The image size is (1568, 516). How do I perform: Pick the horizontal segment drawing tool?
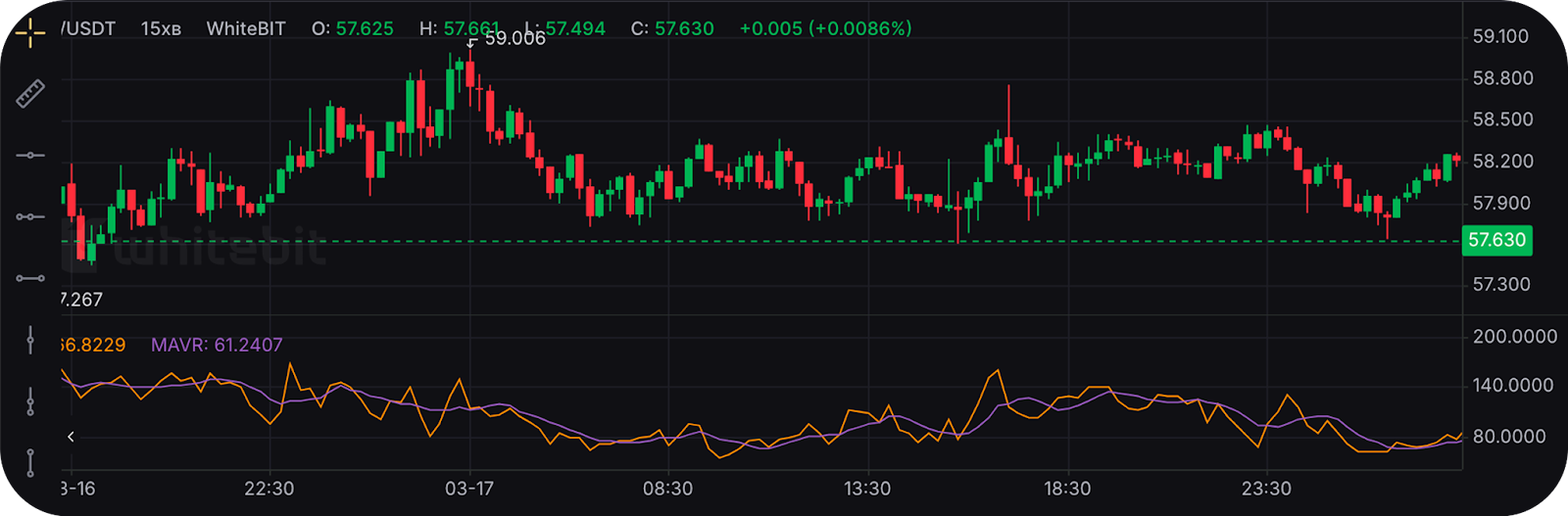[x=30, y=278]
